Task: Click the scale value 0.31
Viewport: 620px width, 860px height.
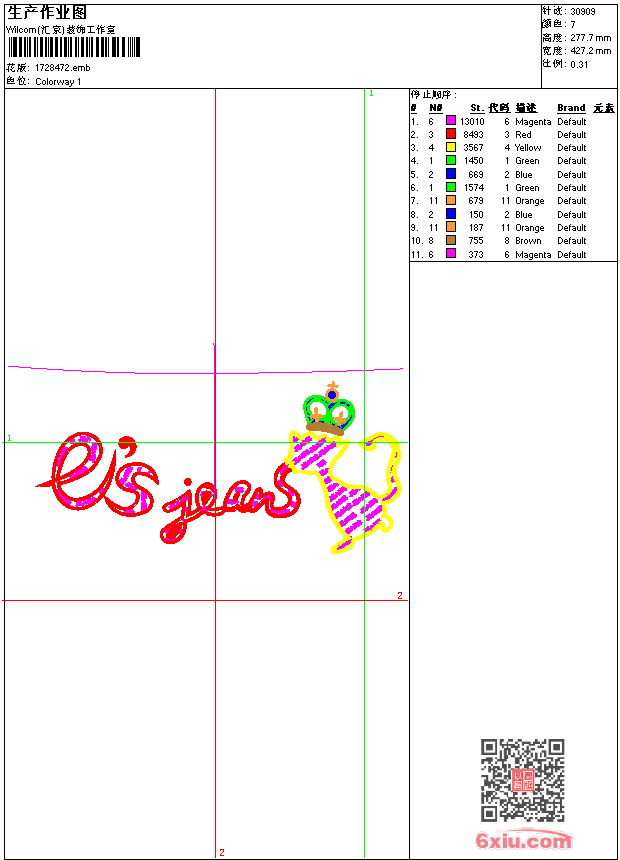Action: click(579, 65)
